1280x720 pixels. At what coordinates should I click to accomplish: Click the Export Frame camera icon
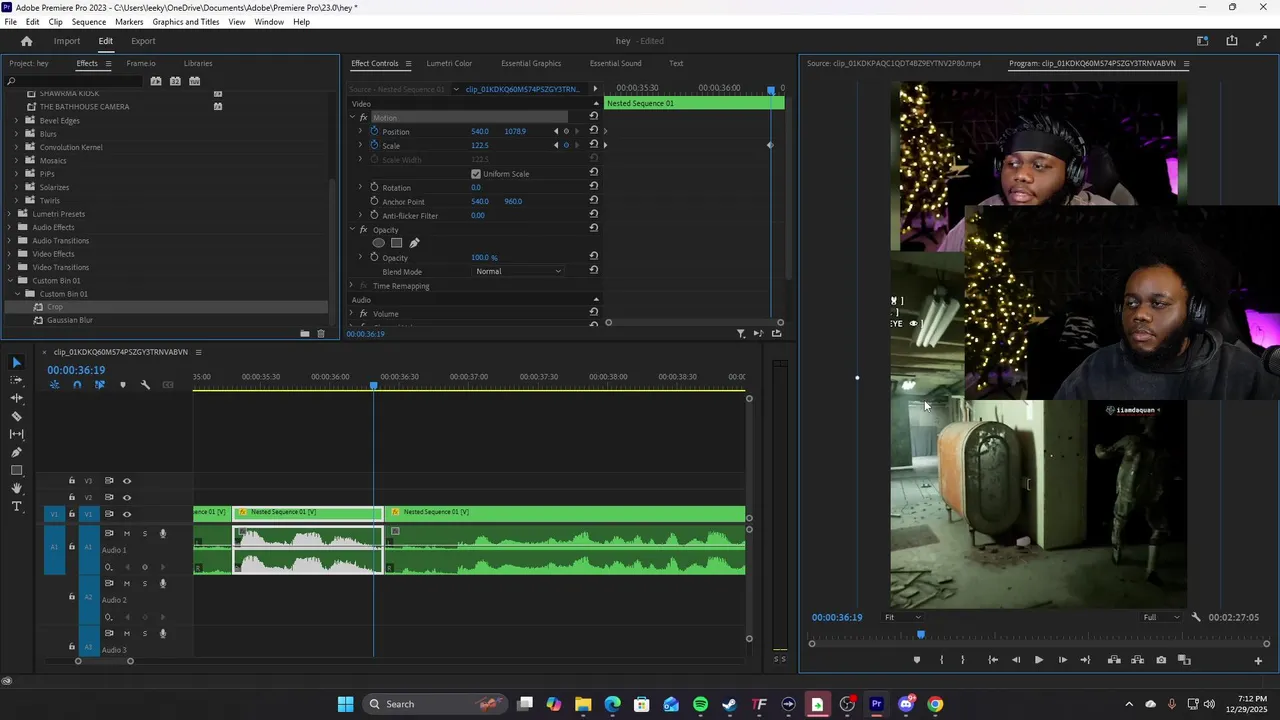click(x=1161, y=660)
